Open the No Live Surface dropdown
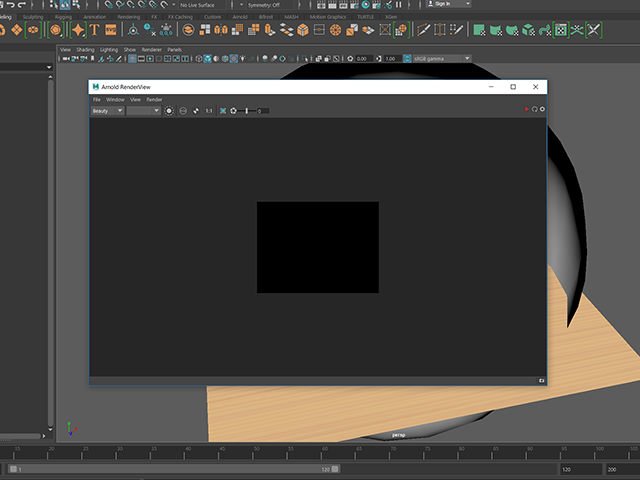The image size is (640, 480). coord(202,5)
